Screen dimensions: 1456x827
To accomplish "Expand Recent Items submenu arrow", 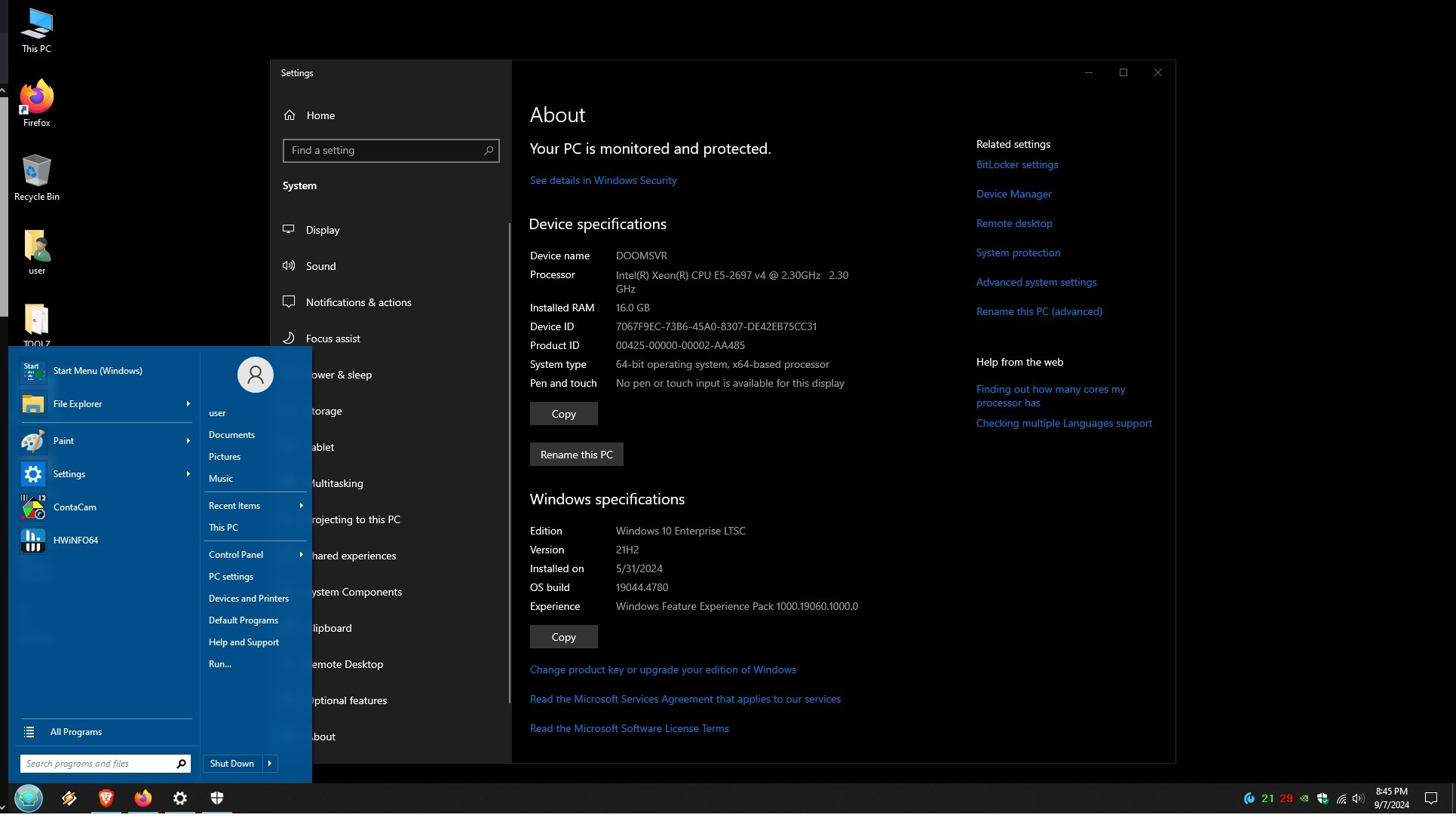I will (x=301, y=506).
